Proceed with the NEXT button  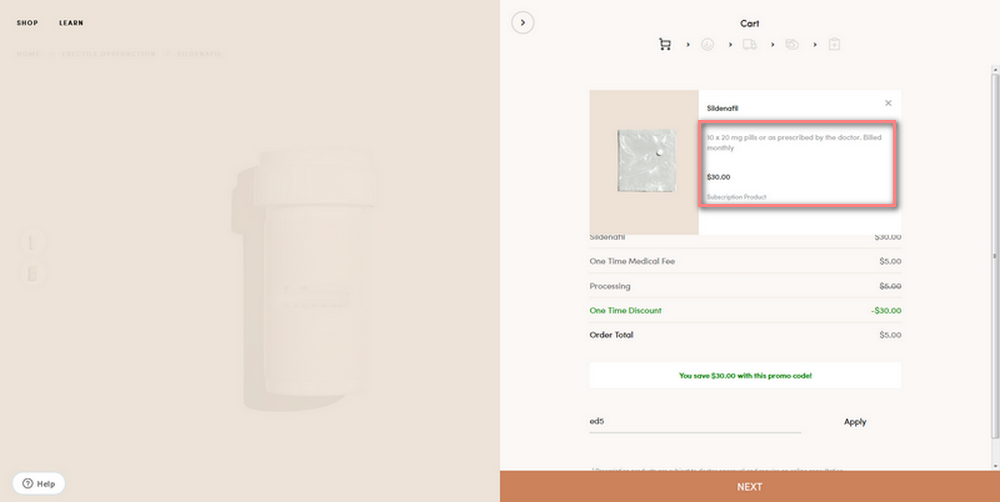[x=749, y=487]
